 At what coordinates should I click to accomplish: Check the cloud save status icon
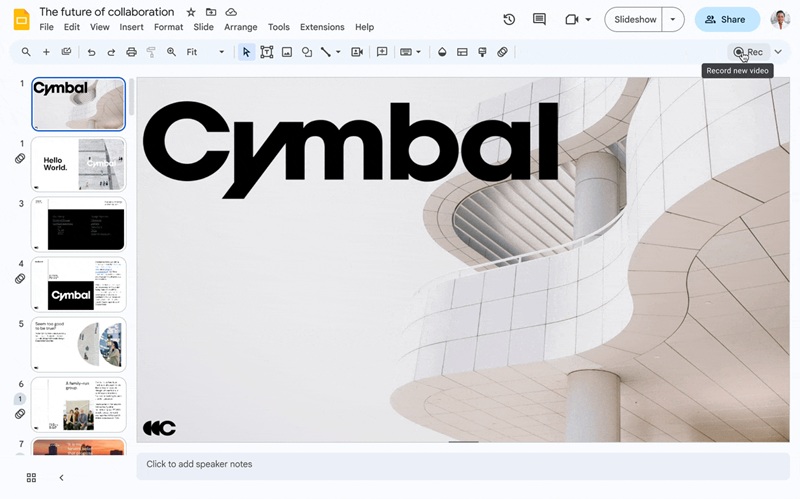tap(231, 12)
